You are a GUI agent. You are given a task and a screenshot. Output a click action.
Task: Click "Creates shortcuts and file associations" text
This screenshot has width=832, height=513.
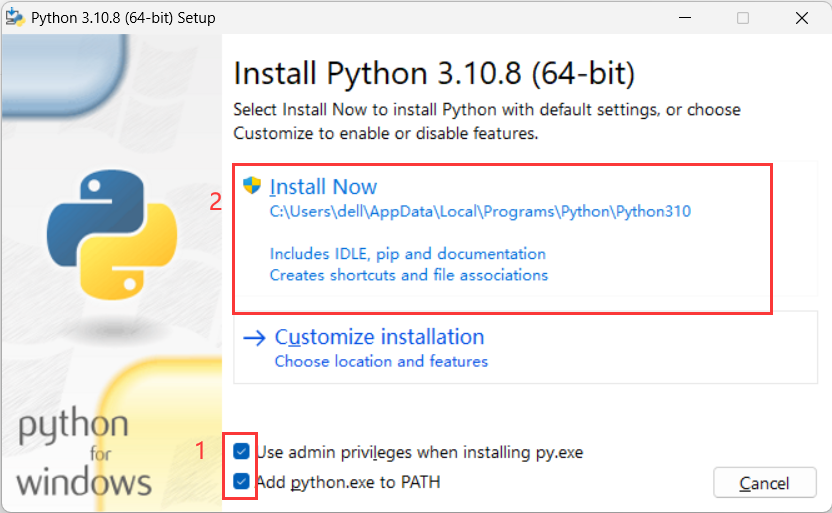click(x=409, y=275)
